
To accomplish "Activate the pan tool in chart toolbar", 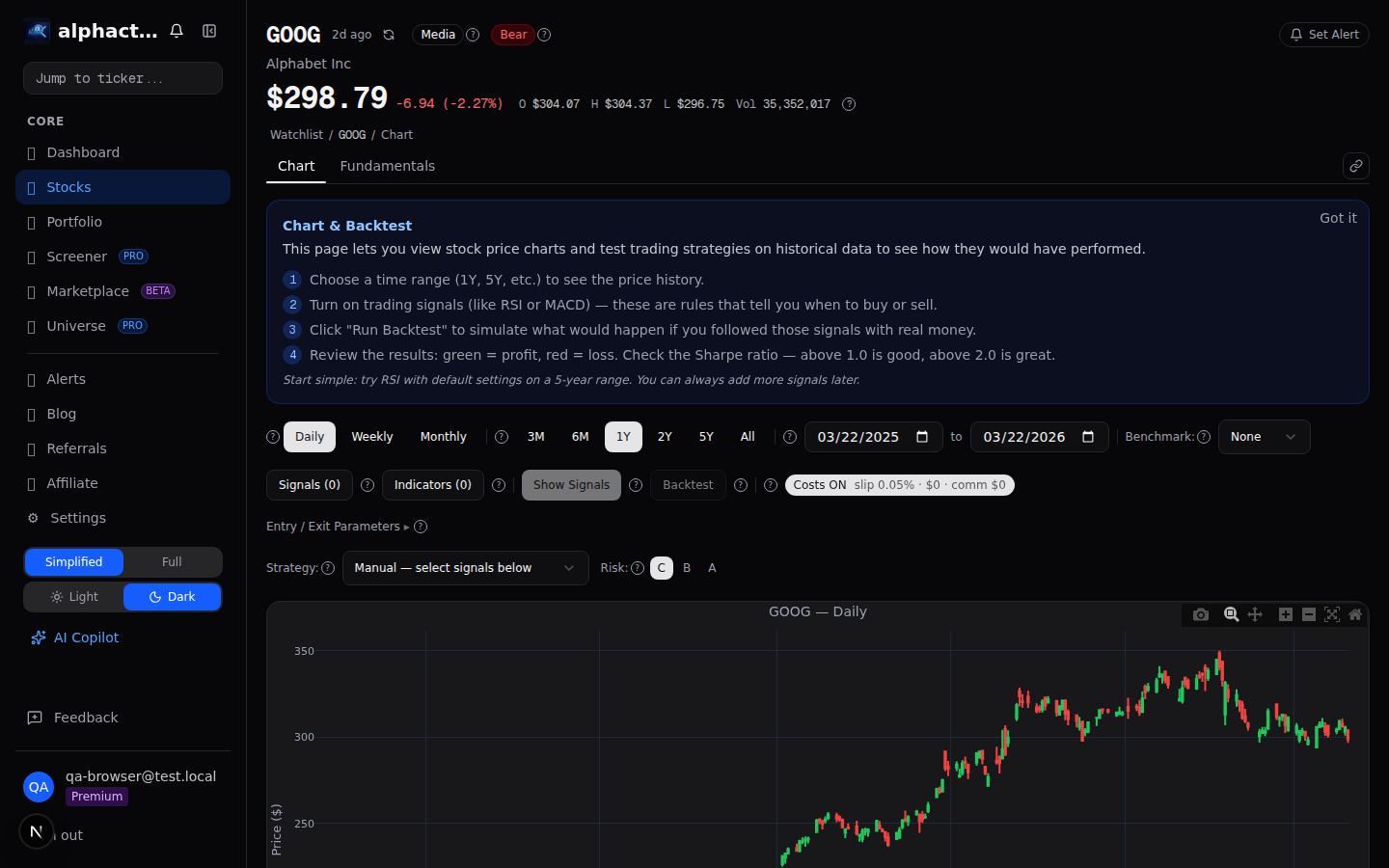I will pyautogui.click(x=1255, y=614).
